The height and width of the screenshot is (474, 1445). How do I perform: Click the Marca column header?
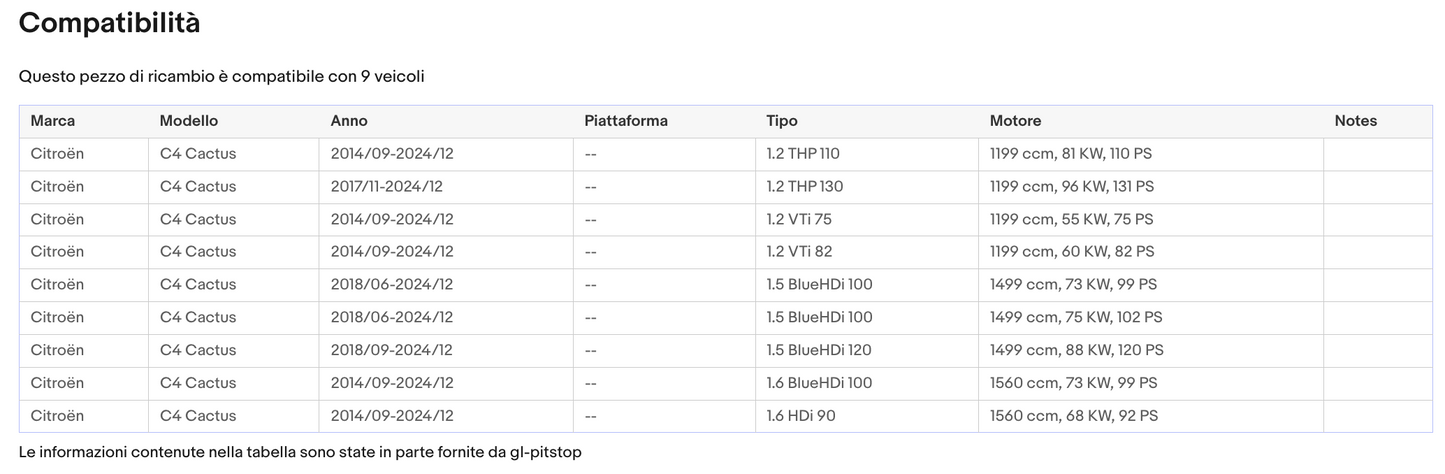[53, 121]
